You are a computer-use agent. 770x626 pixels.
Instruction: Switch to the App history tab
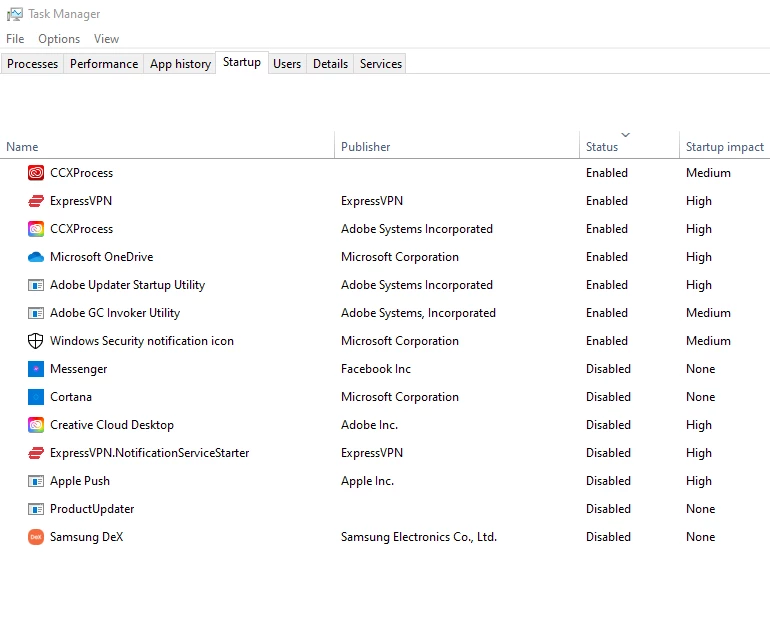coord(180,64)
